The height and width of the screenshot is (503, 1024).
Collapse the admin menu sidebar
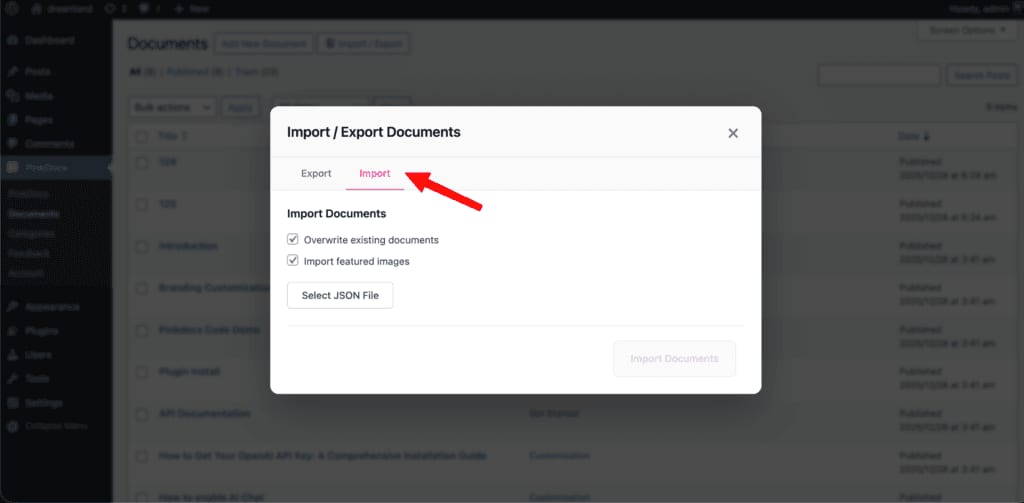(47, 427)
